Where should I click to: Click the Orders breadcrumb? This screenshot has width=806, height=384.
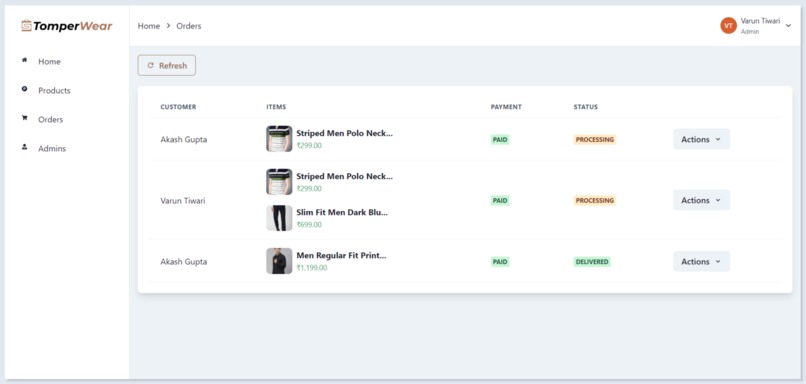189,26
